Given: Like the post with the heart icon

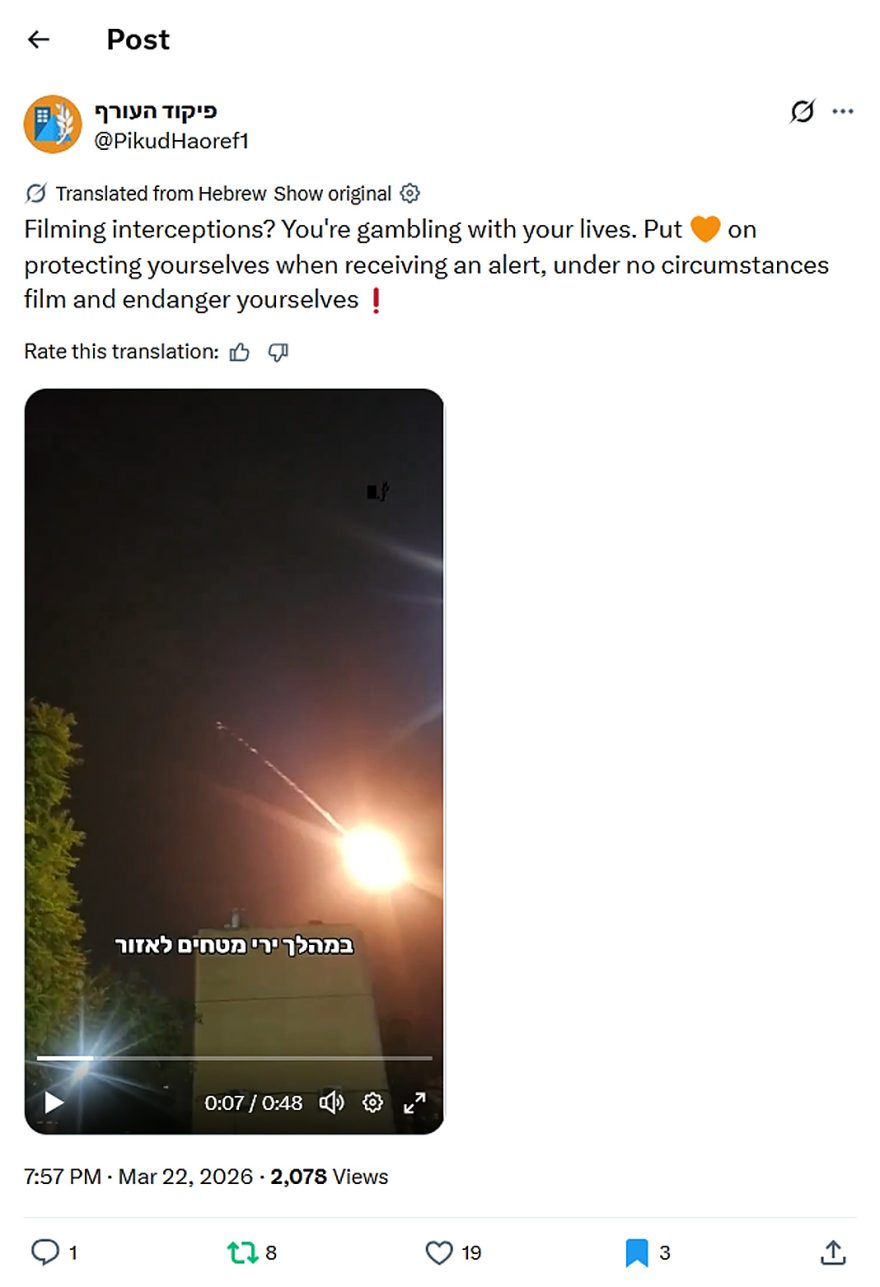Looking at the screenshot, I should (x=437, y=1251).
